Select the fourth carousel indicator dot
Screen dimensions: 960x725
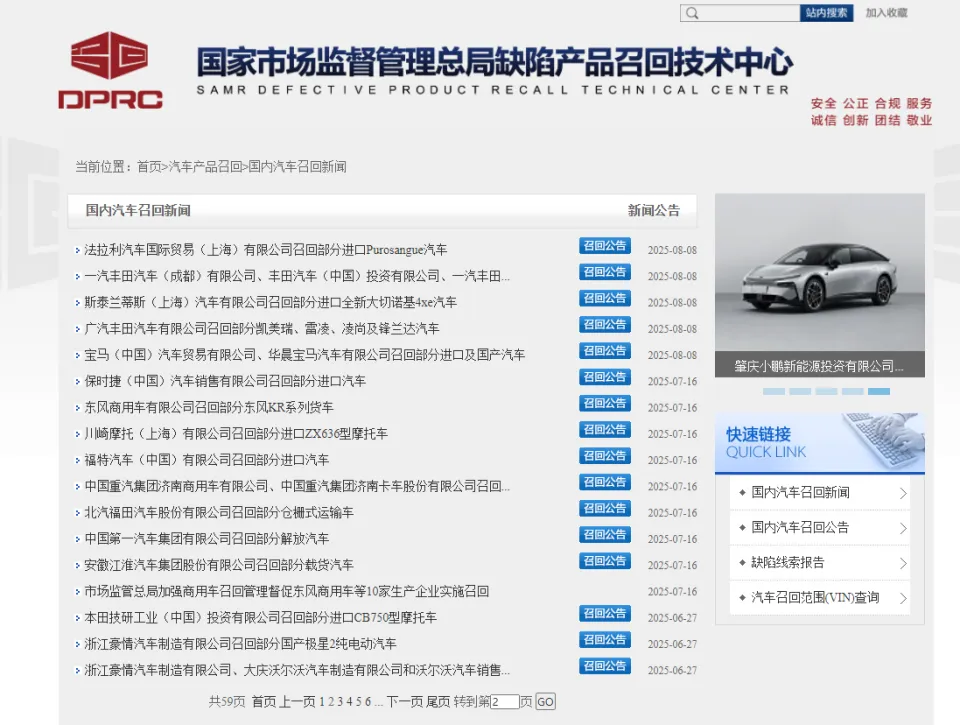pos(852,390)
